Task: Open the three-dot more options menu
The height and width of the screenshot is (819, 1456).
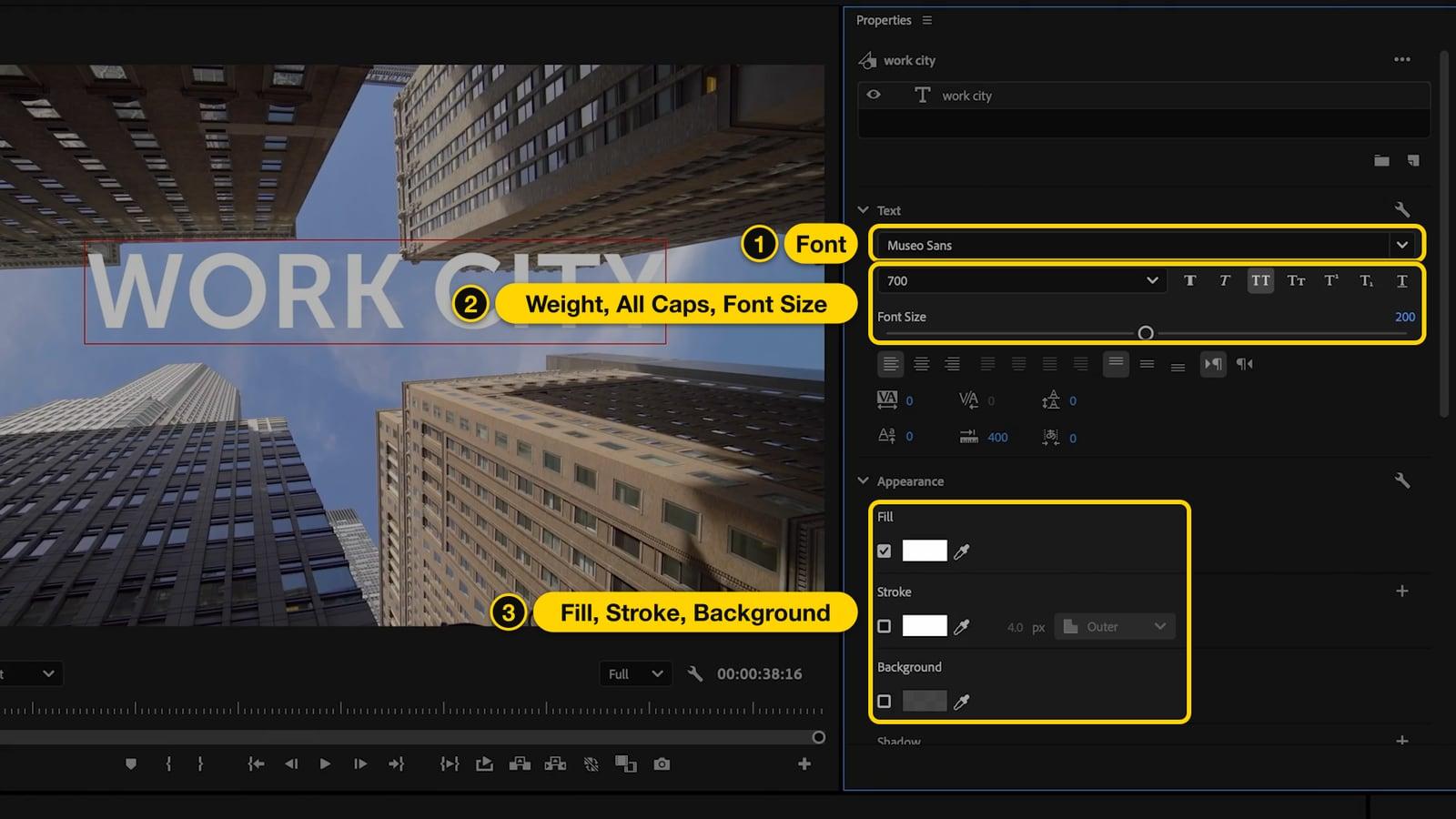Action: tap(1402, 59)
